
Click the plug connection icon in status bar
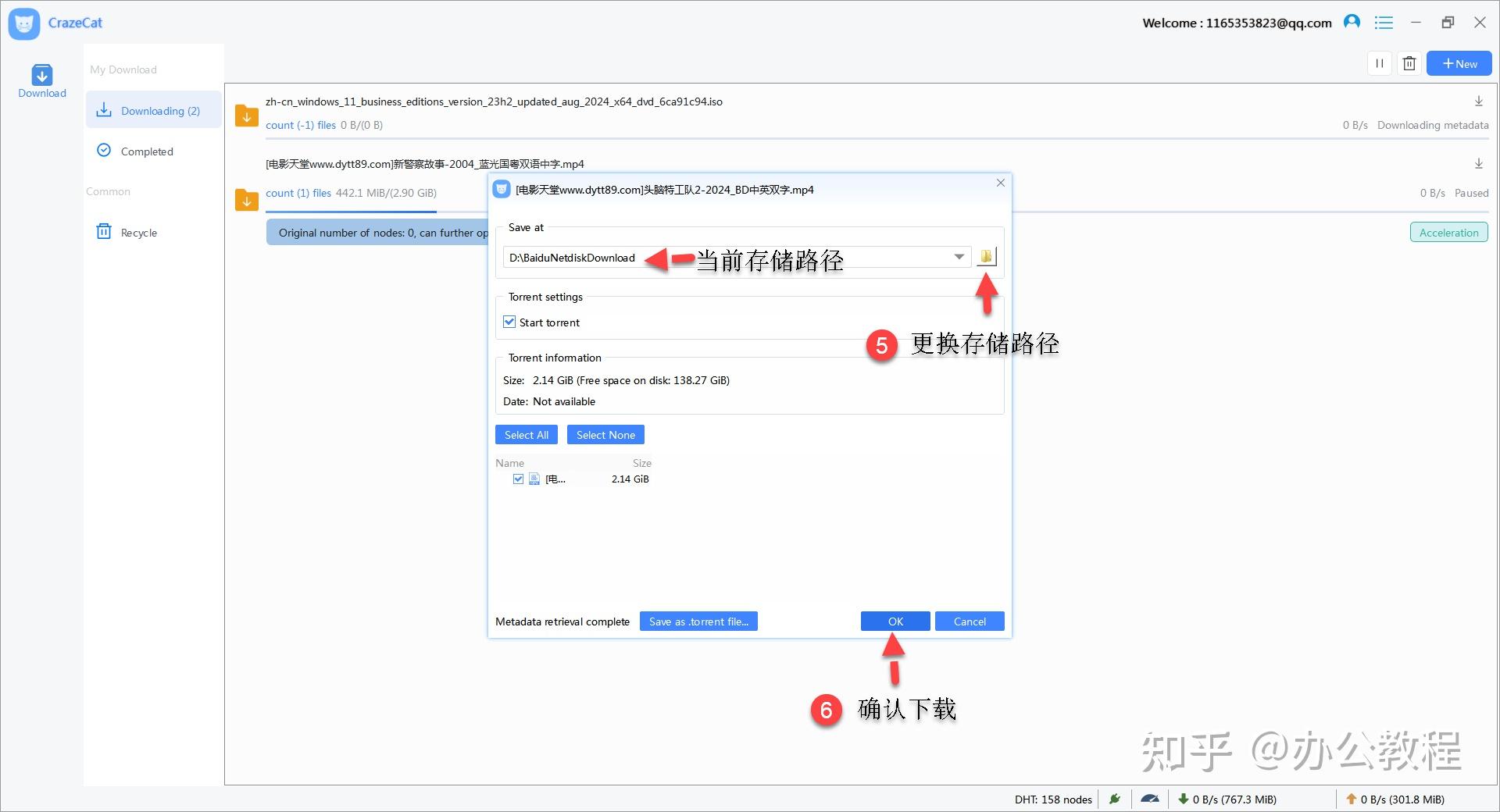(1115, 799)
